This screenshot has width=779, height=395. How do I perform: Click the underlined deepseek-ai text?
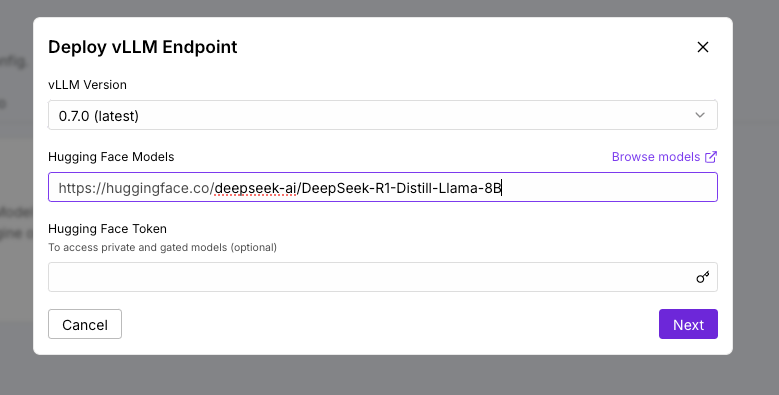click(x=255, y=188)
